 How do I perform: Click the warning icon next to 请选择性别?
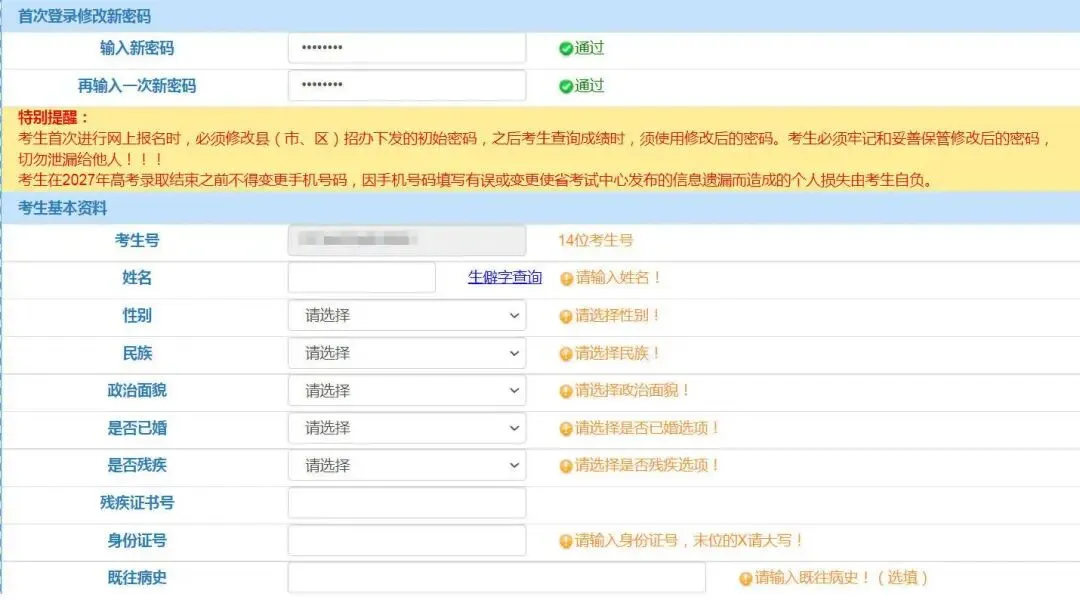tap(566, 316)
